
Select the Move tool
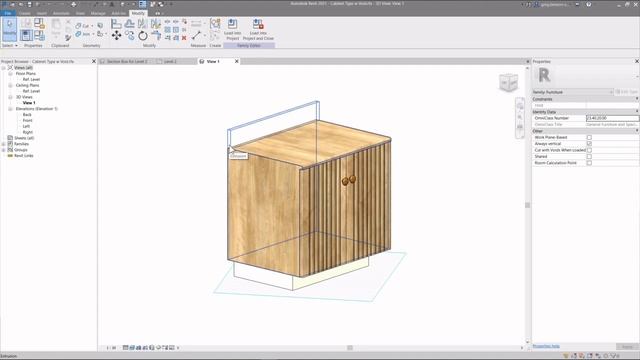pyautogui.click(x=116, y=36)
